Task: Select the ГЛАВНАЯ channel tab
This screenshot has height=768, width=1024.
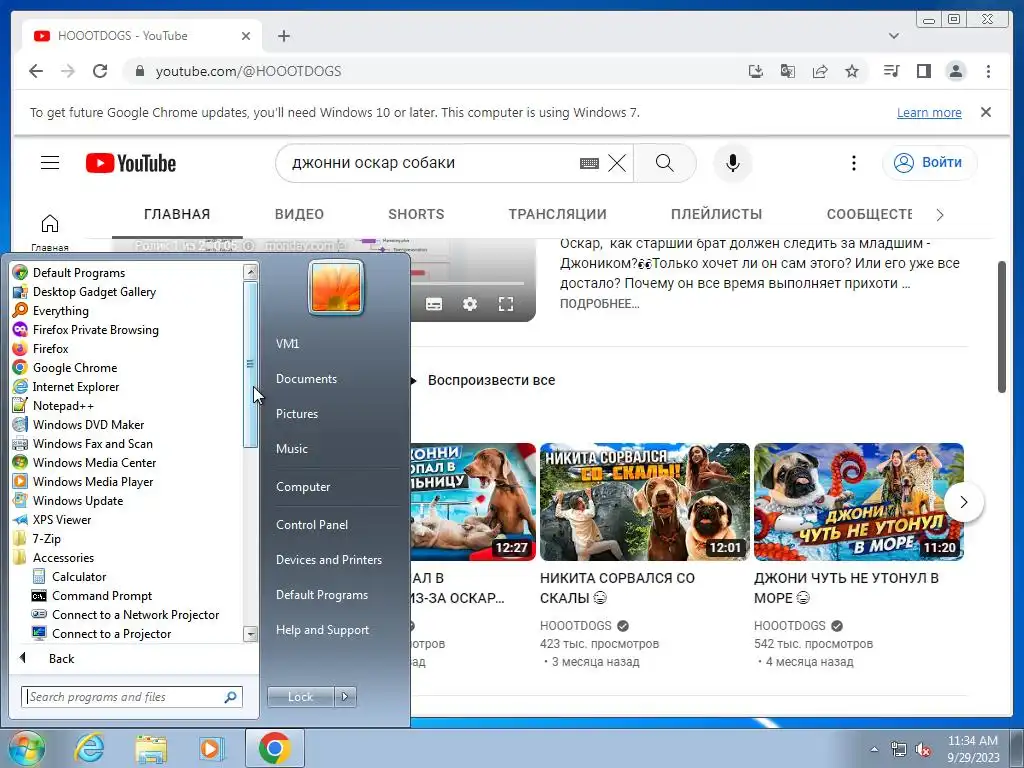Action: pyautogui.click(x=177, y=214)
